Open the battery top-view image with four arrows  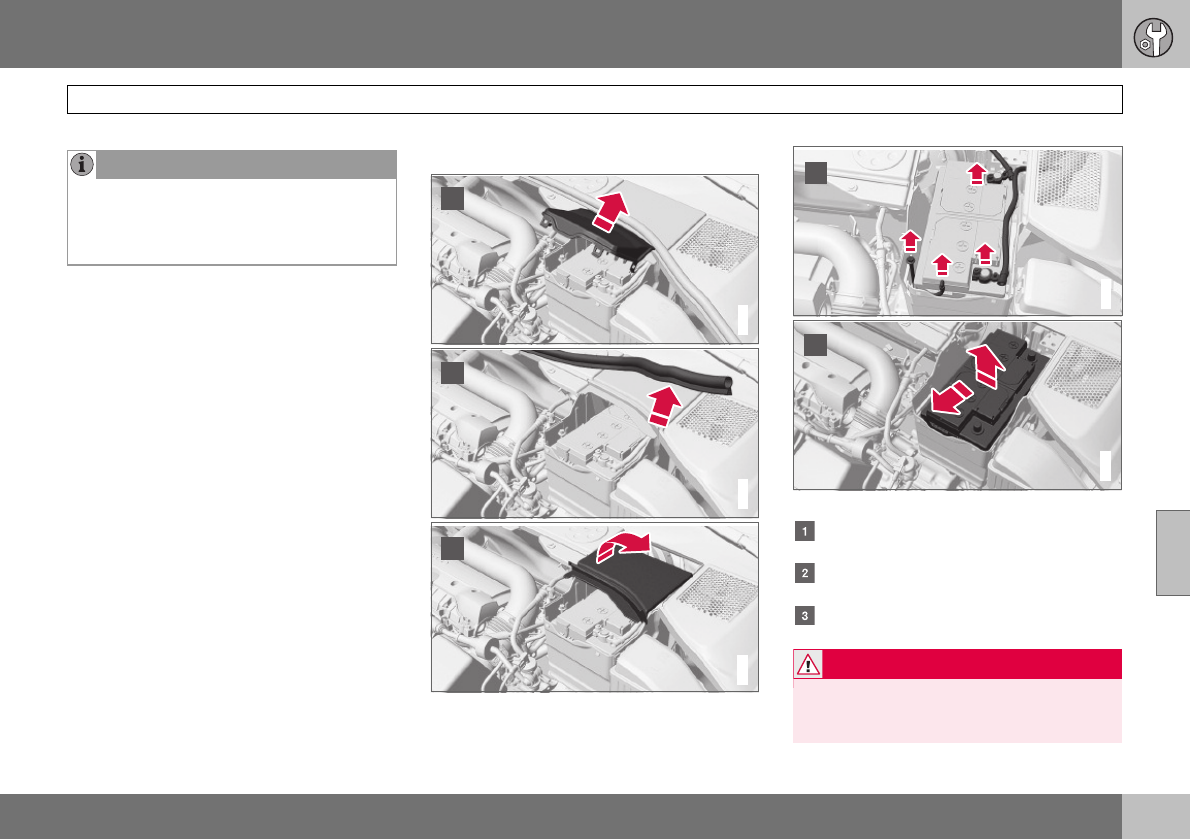pyautogui.click(x=957, y=231)
